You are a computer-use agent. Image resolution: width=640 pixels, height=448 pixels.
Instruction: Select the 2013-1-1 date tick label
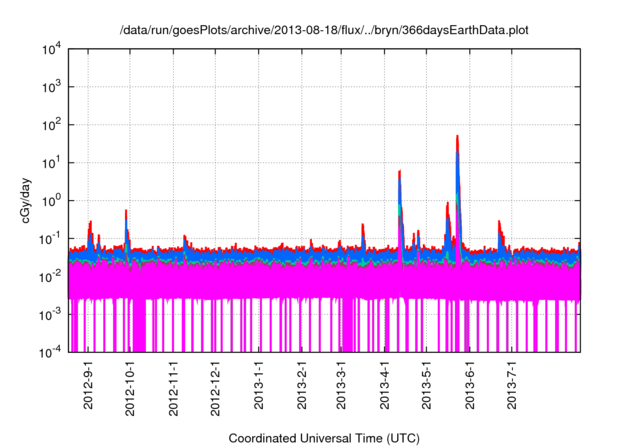258,387
